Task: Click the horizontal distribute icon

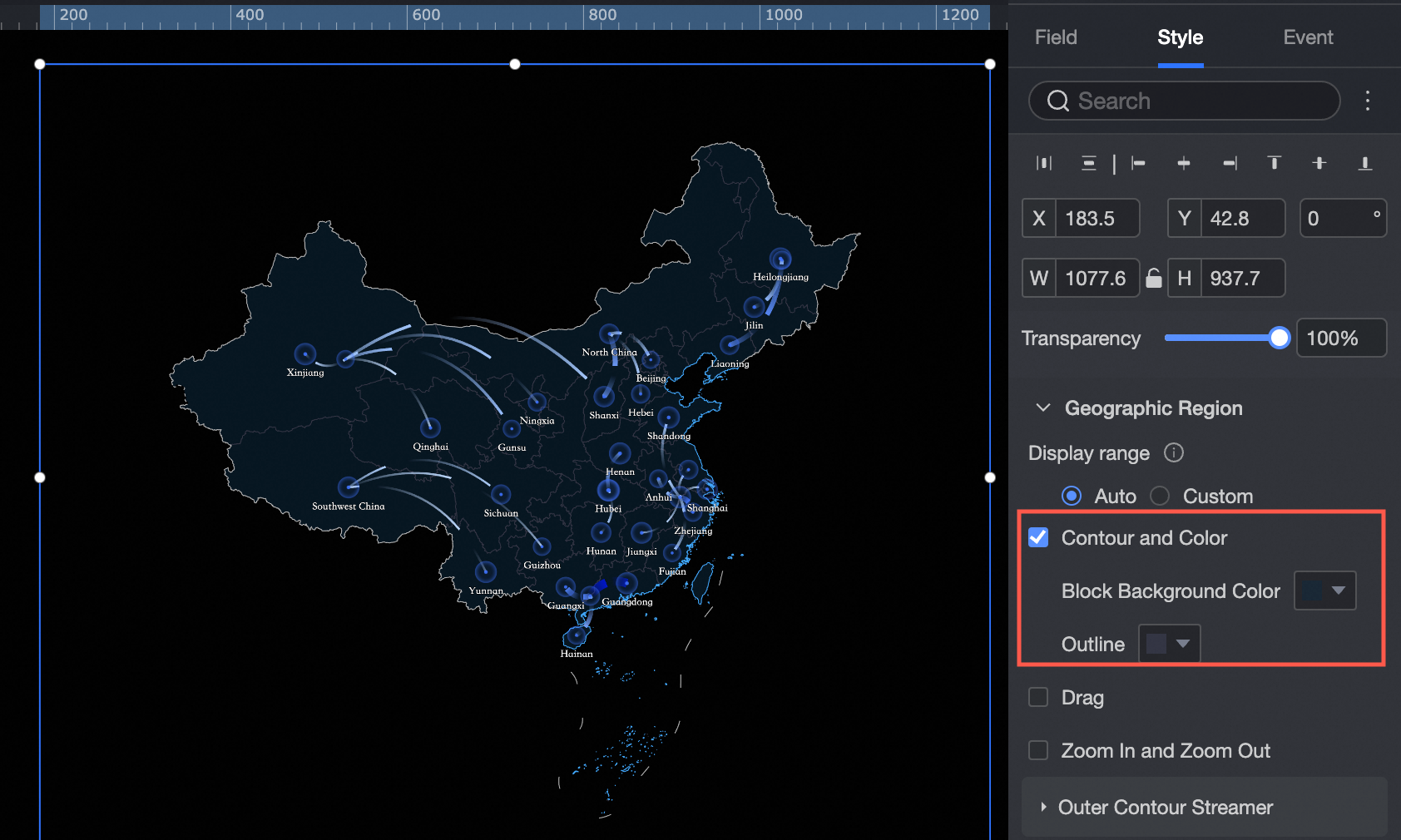Action: tap(1044, 163)
